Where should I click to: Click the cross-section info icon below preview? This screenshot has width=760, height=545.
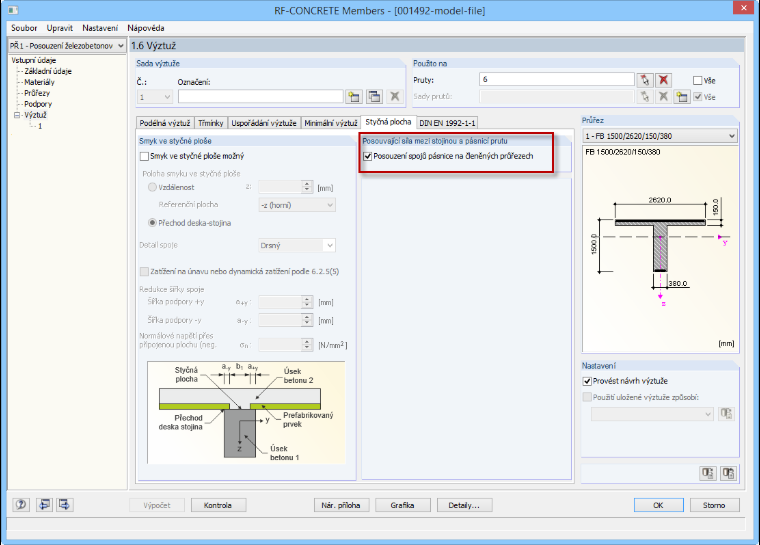click(x=708, y=473)
